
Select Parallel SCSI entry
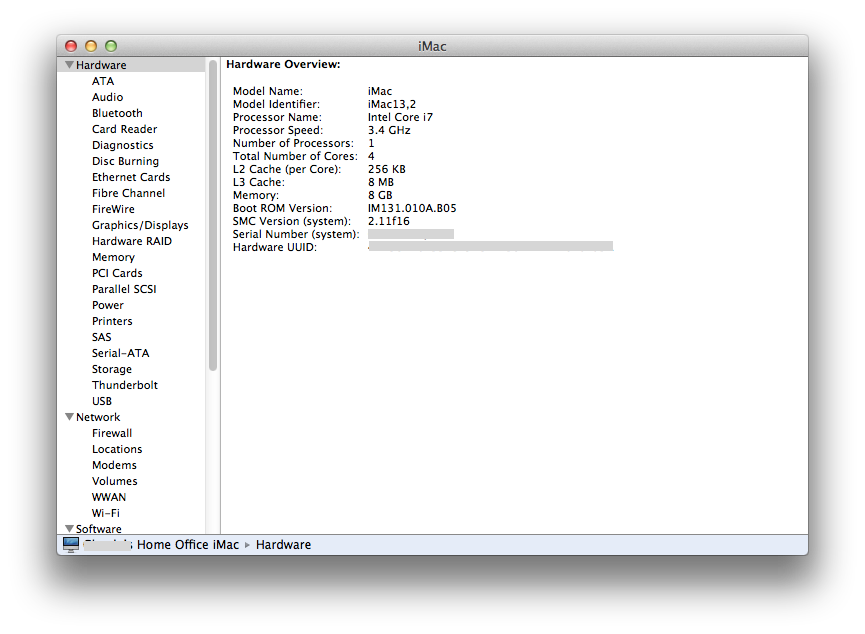click(124, 289)
